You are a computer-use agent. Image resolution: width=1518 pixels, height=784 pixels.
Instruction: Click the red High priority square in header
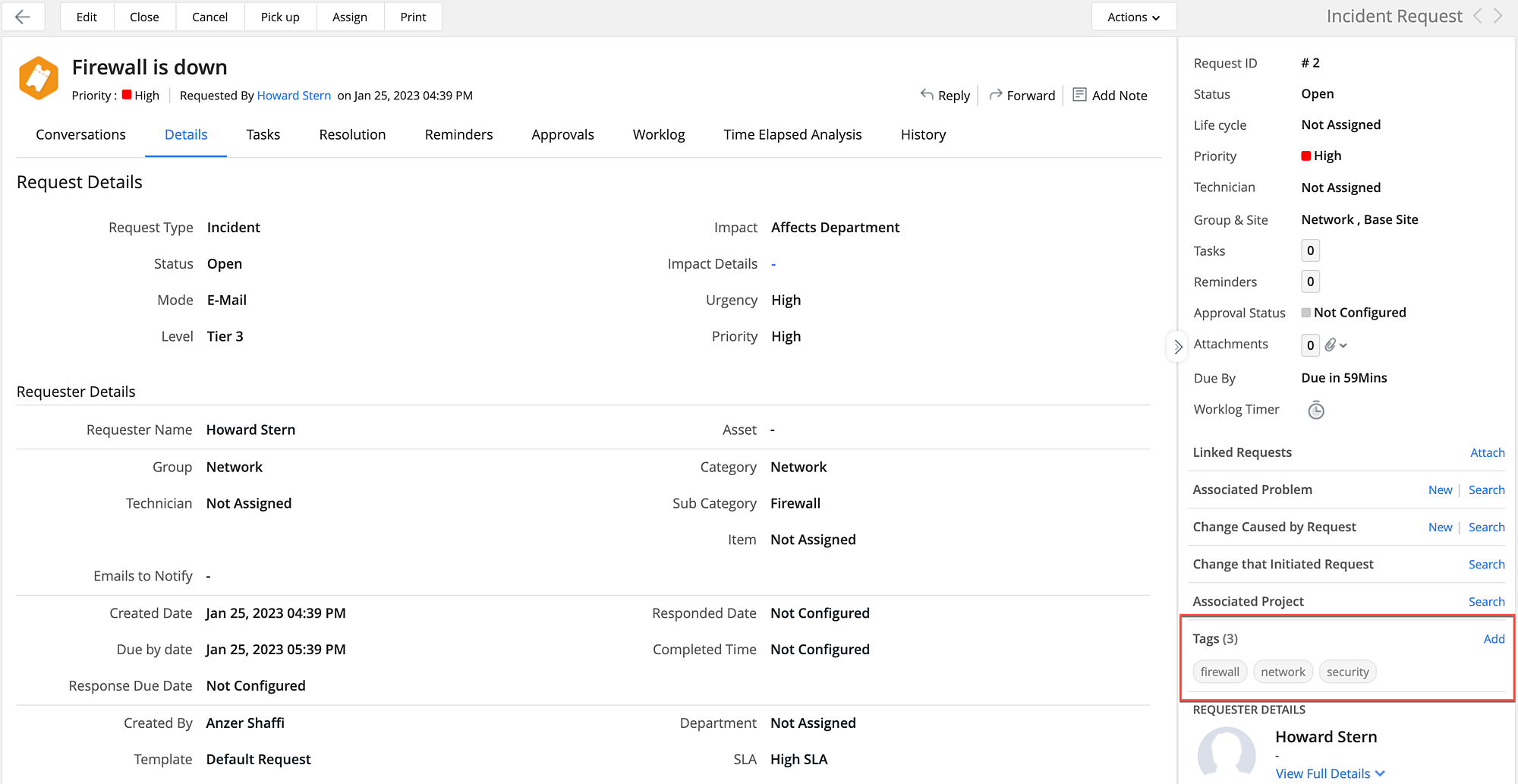coord(127,95)
